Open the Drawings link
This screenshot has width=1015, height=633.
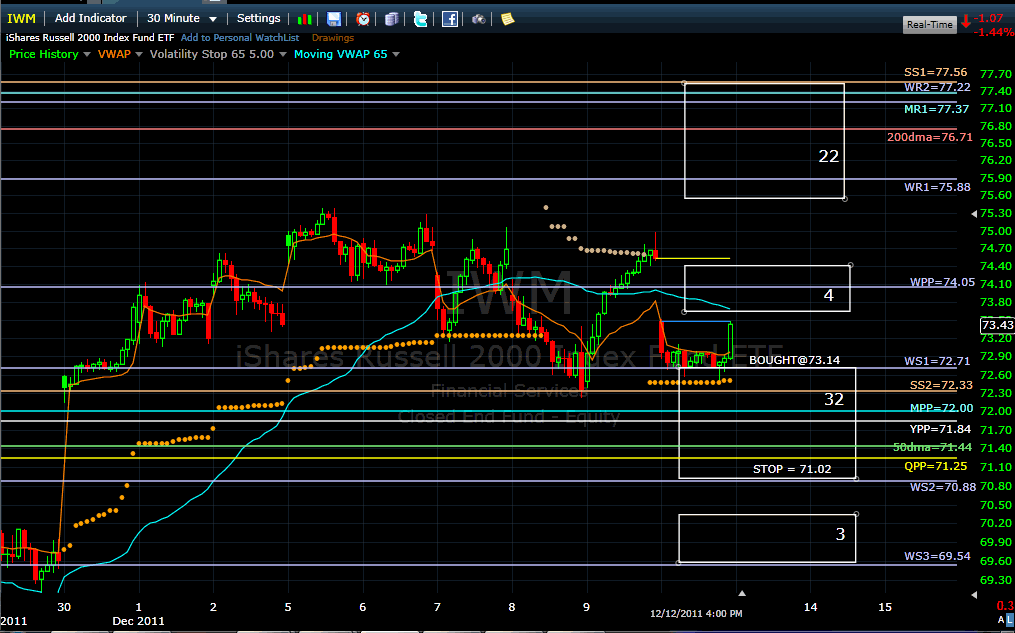(333, 38)
